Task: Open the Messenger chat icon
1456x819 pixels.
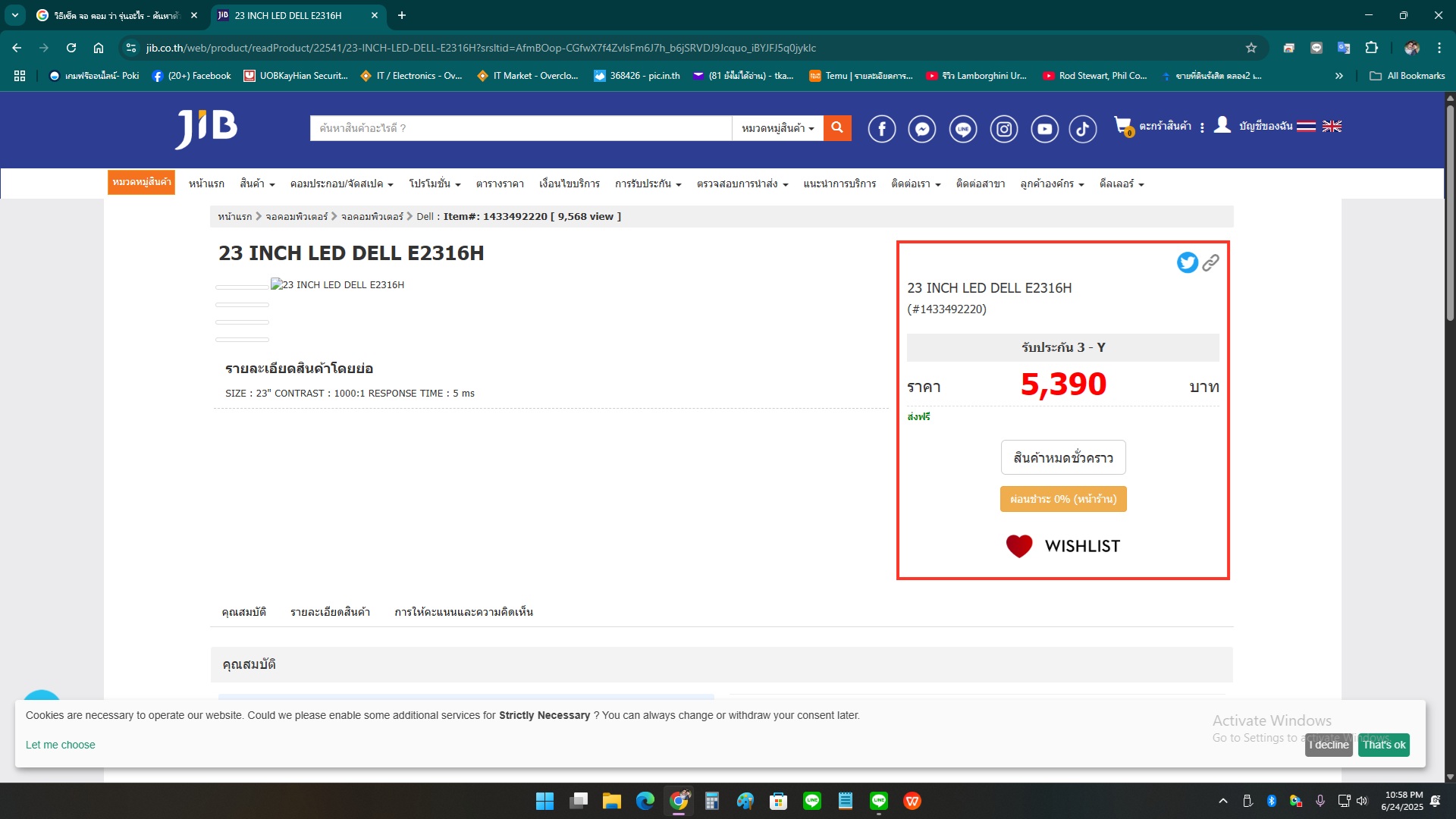Action: 922,129
